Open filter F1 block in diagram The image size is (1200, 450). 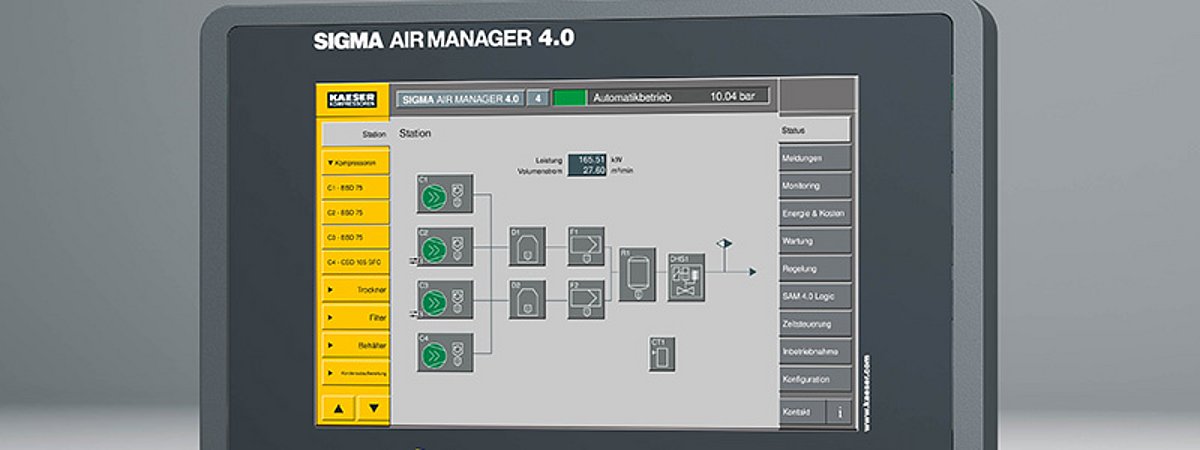point(586,246)
